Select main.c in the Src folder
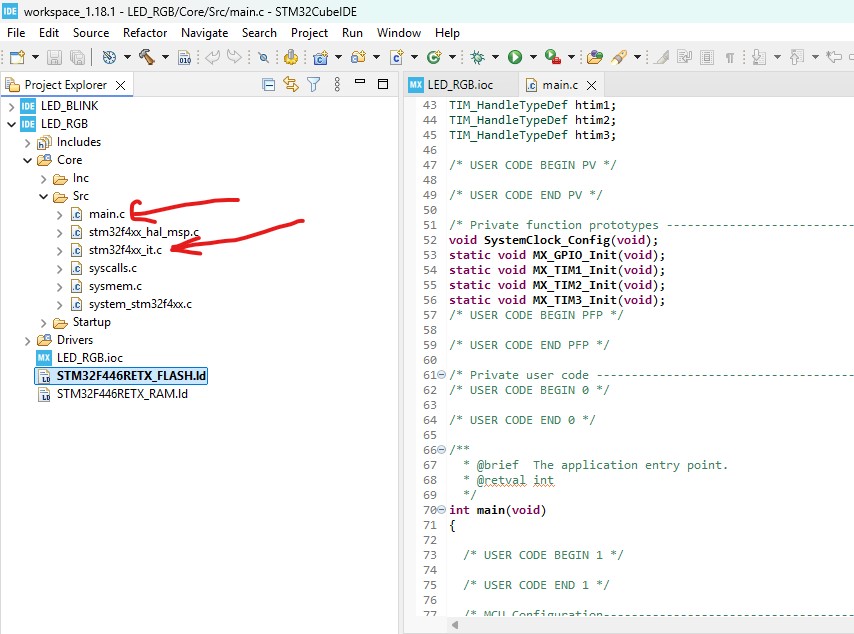Screen dimensions: 854x634 (x=107, y=214)
